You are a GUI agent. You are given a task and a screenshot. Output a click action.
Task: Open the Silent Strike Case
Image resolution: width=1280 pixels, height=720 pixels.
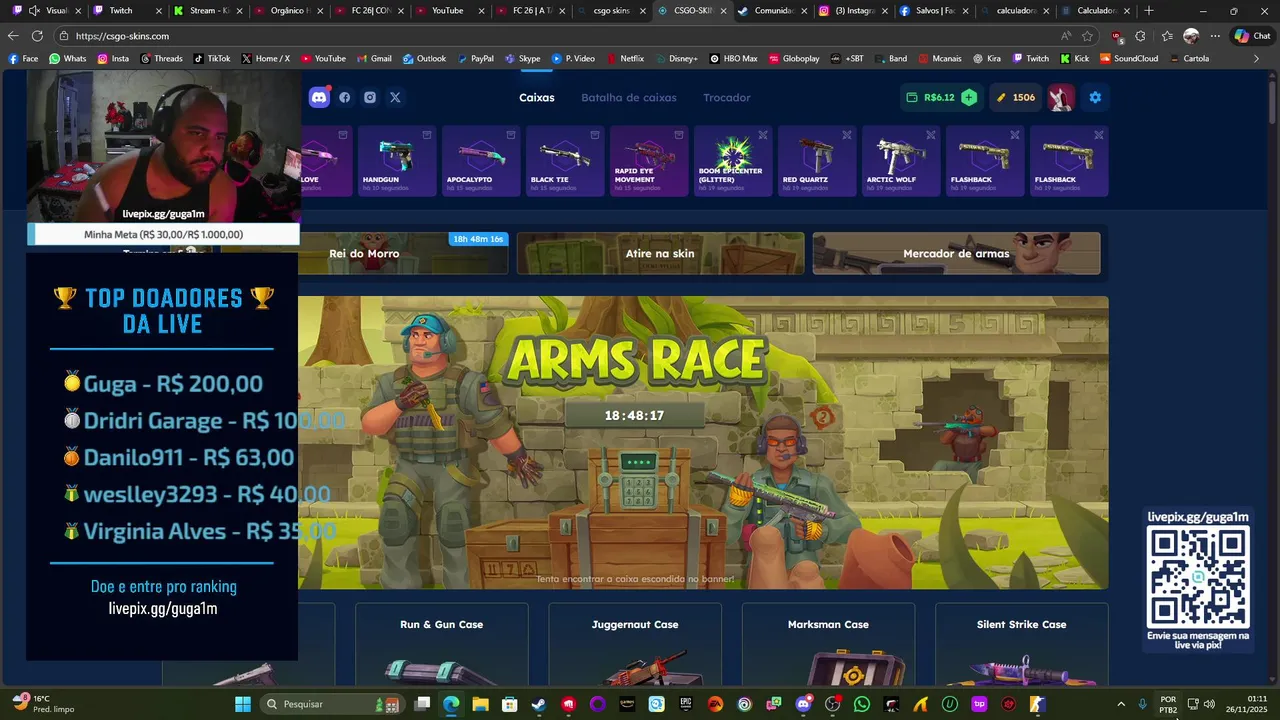pos(1021,644)
